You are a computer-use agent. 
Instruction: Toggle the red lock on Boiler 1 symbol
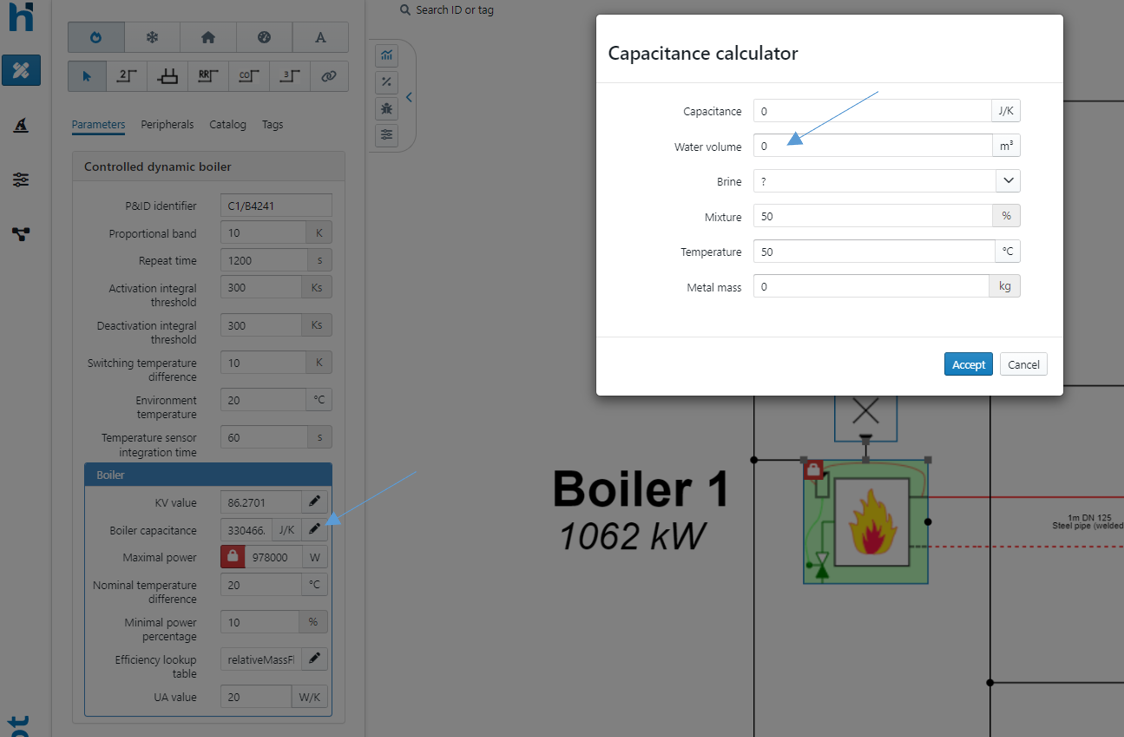(813, 469)
